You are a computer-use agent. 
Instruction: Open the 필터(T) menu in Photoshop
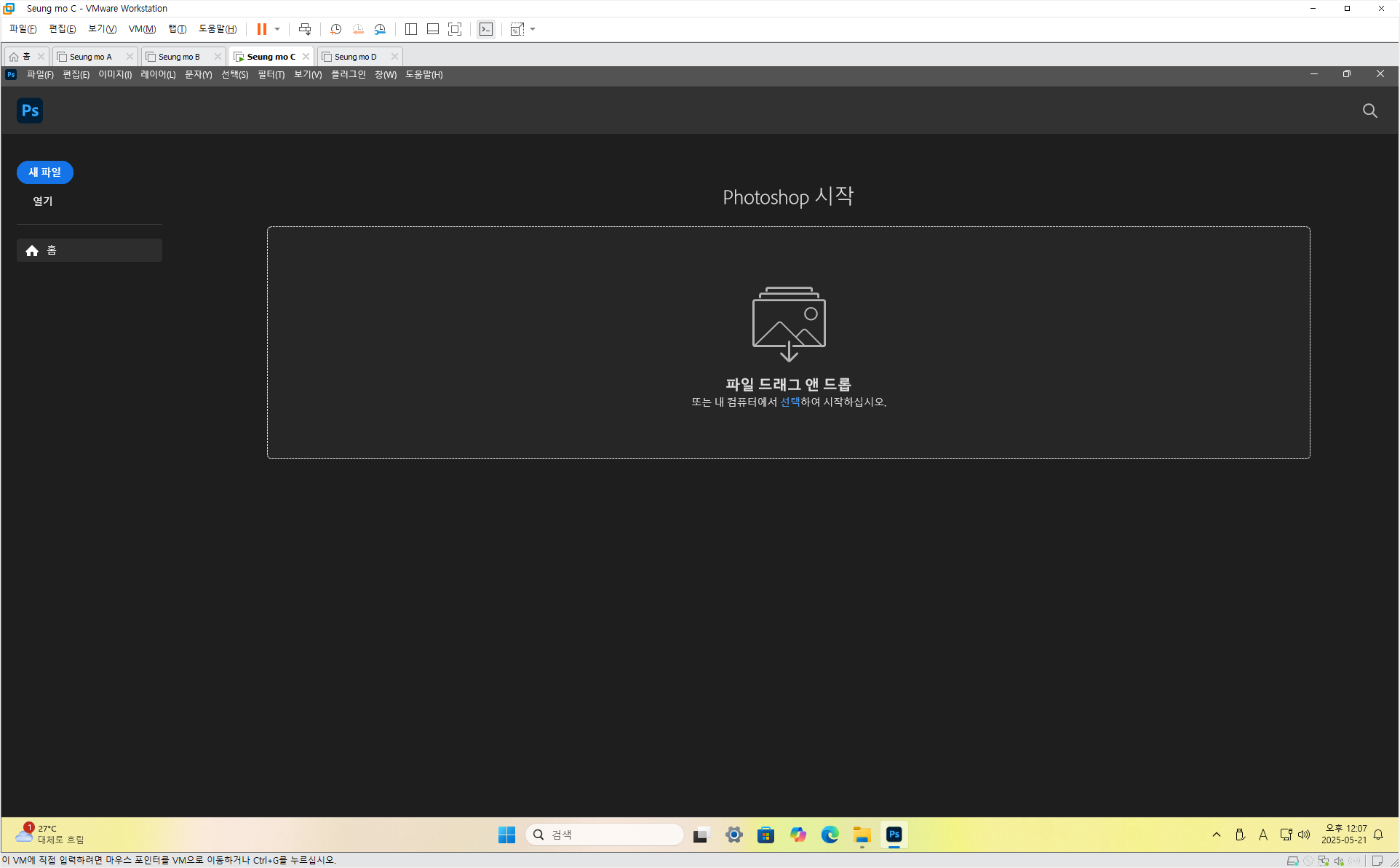(271, 75)
